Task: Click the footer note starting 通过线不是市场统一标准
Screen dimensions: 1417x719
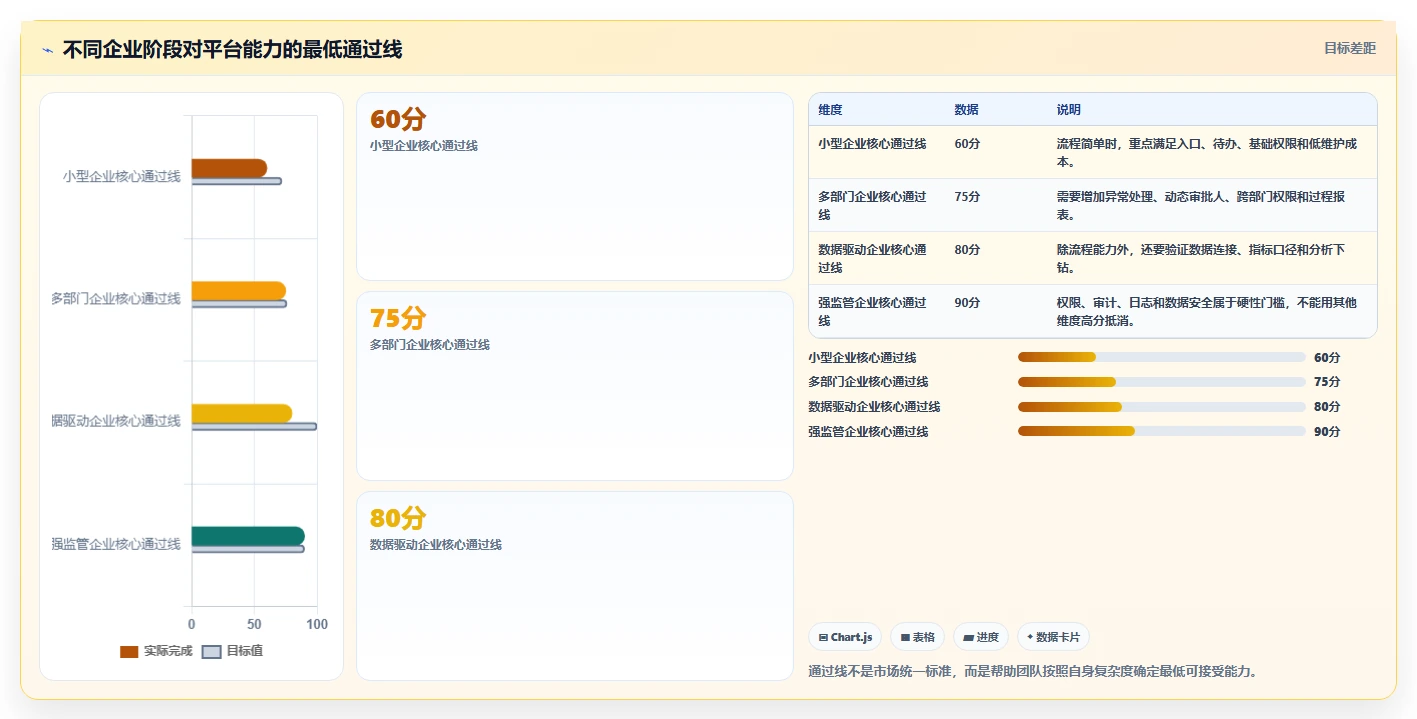Action: pos(1033,671)
